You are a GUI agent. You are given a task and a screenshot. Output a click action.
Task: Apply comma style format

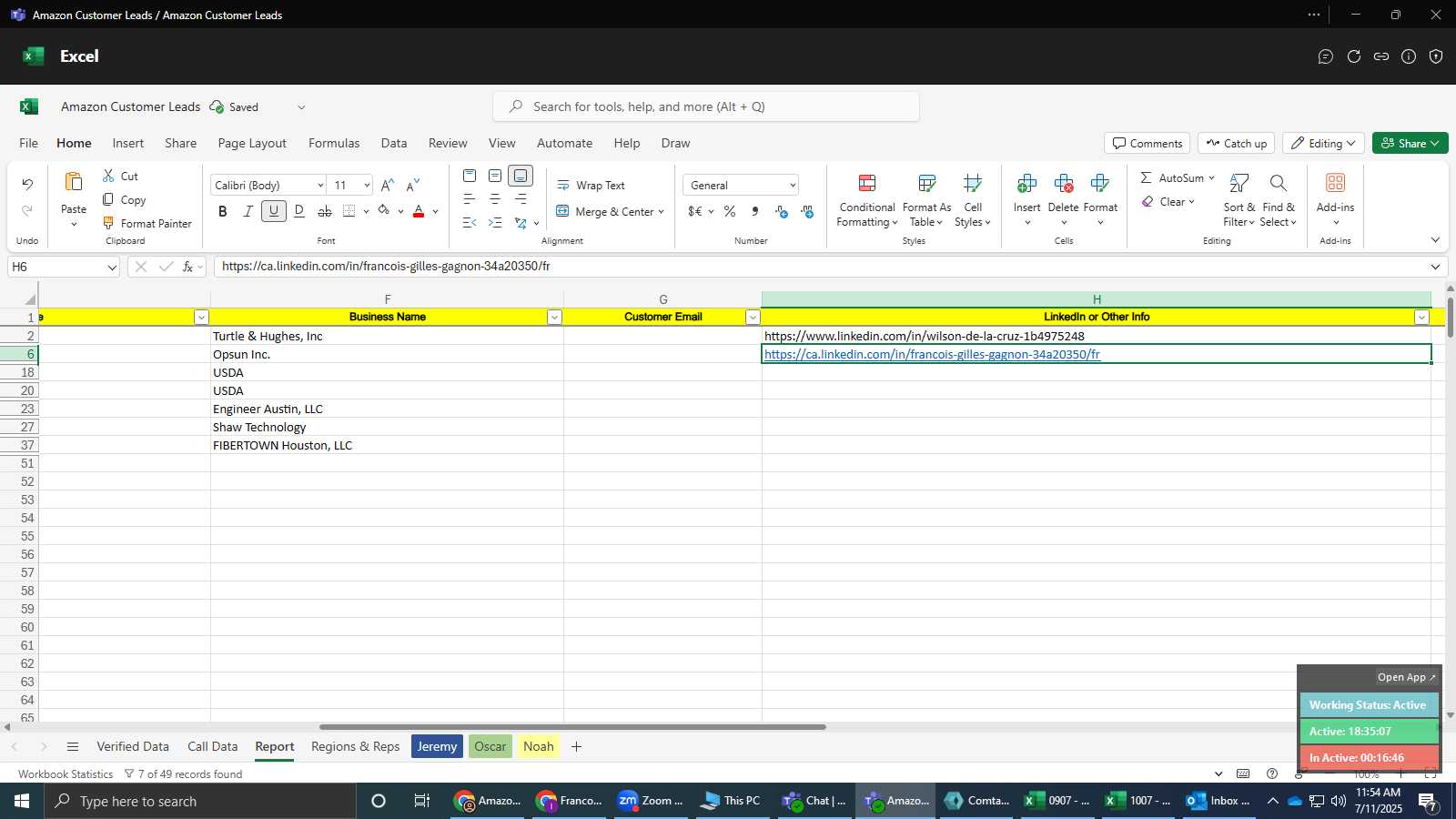coord(755,211)
